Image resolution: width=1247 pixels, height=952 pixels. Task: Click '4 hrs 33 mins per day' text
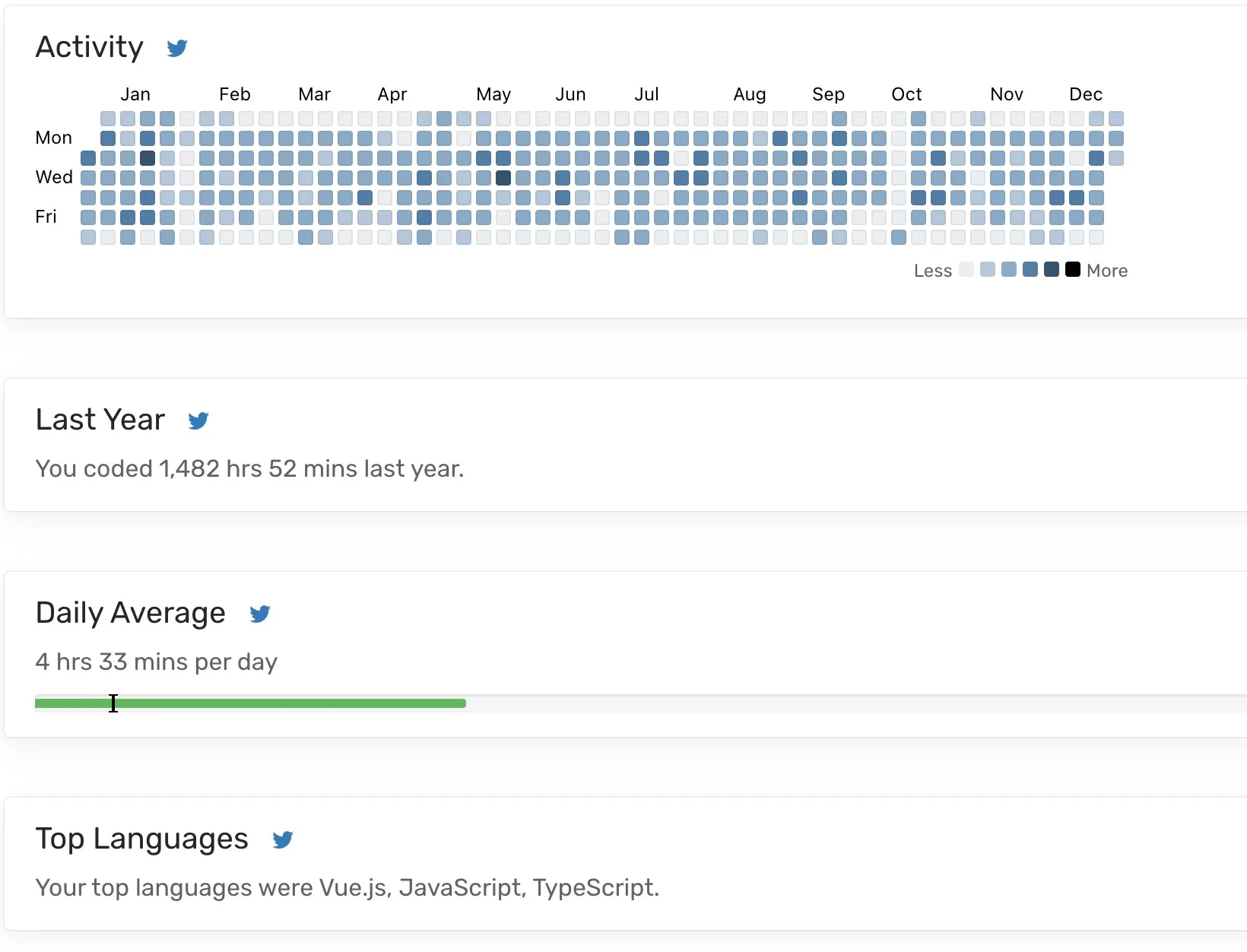pos(157,662)
